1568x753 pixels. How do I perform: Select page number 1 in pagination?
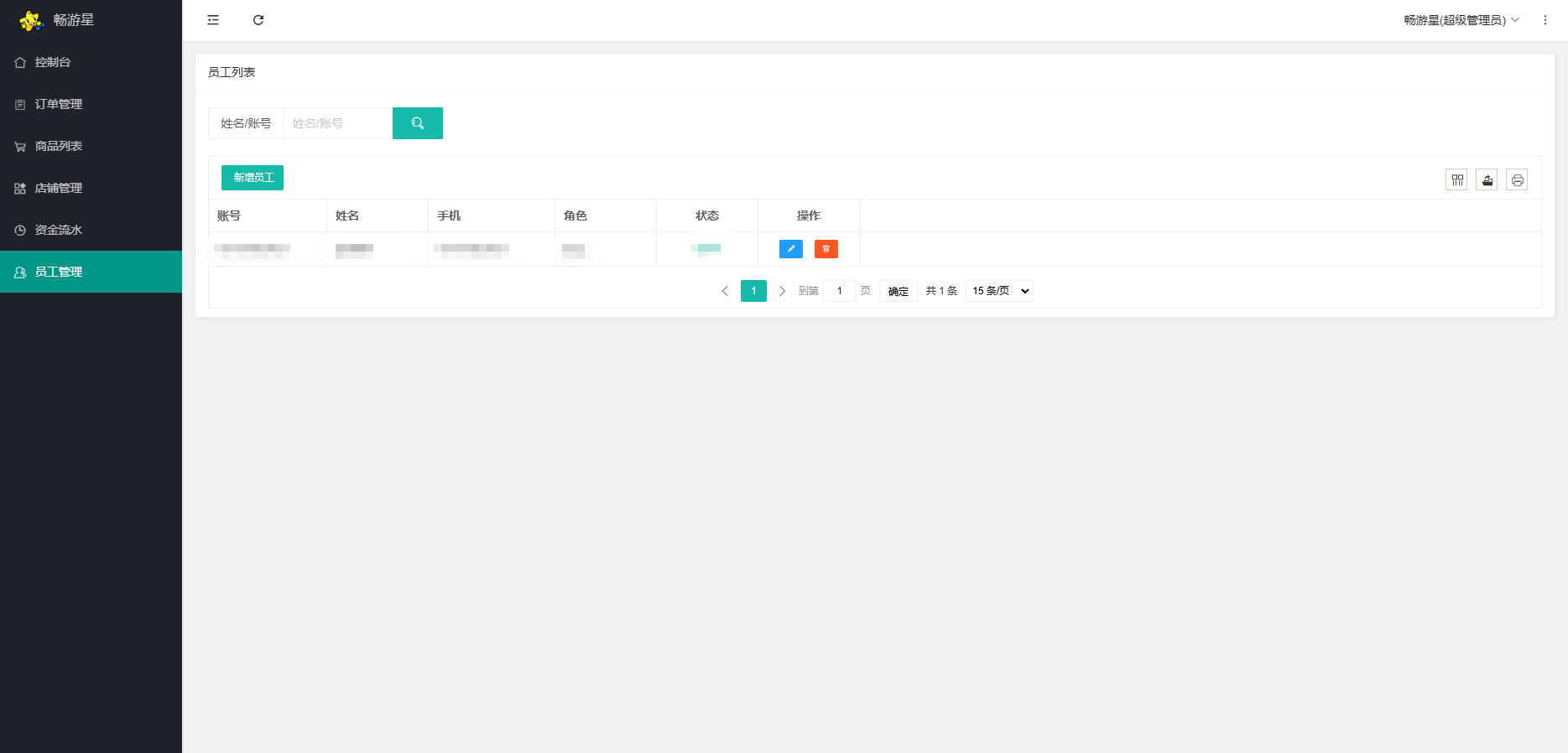click(x=754, y=291)
